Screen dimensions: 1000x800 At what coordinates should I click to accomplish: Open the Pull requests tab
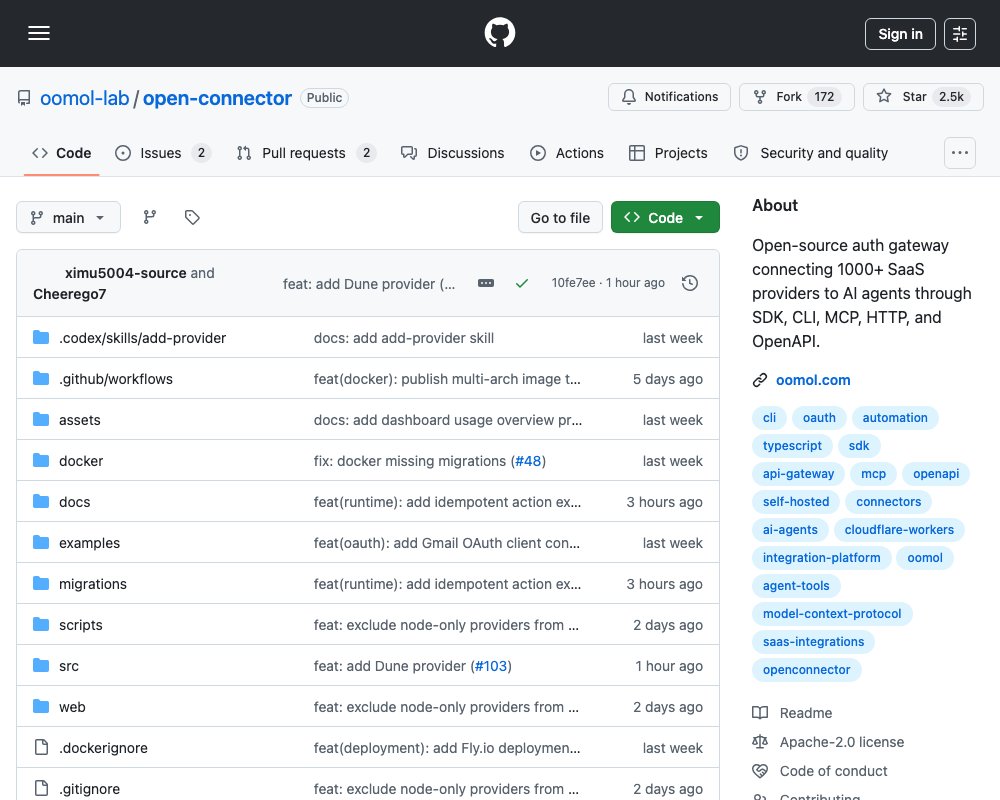point(306,153)
